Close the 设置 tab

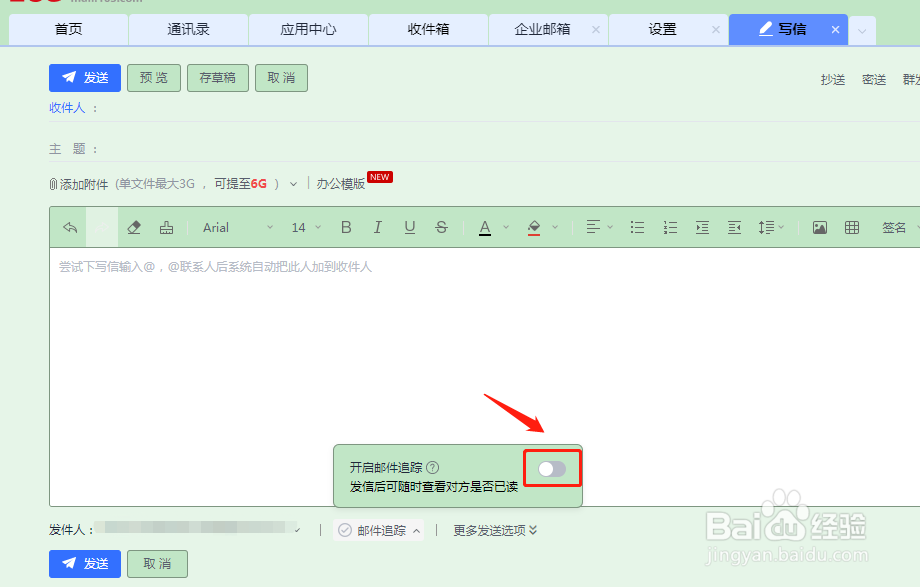[x=715, y=29]
